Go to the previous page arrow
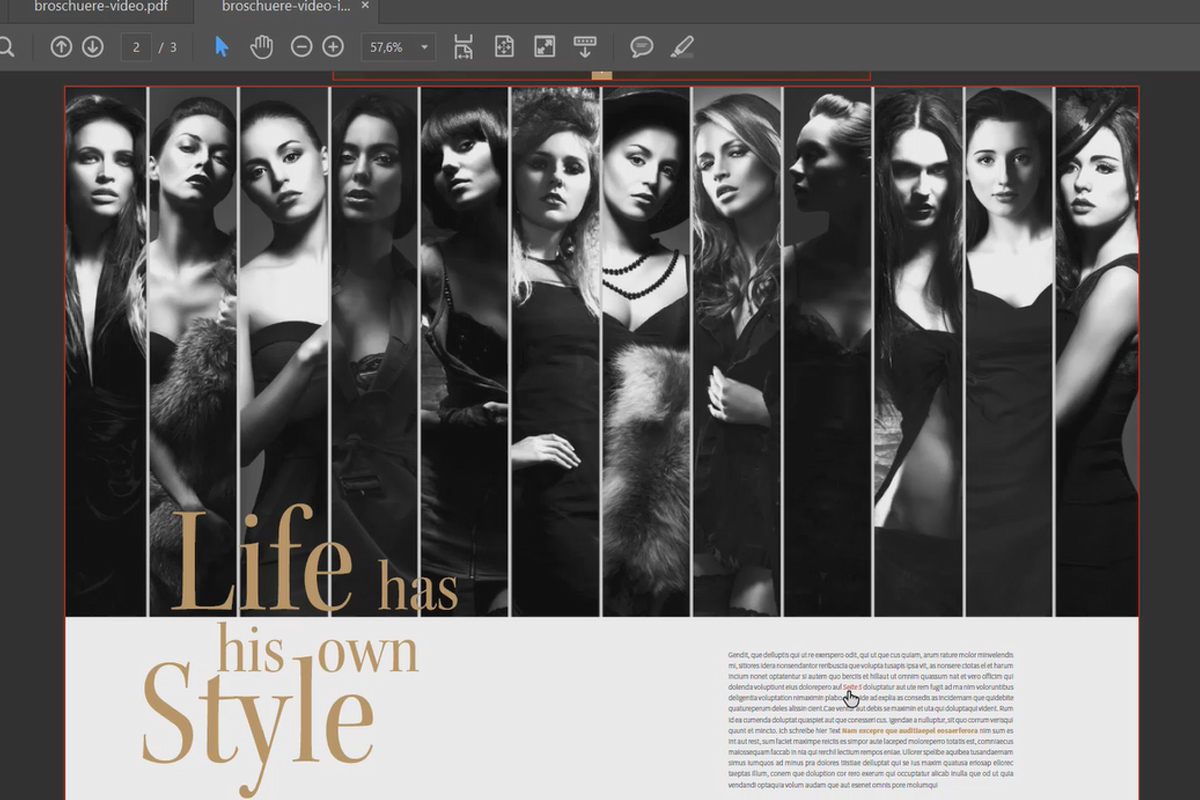The image size is (1200, 800). point(61,47)
